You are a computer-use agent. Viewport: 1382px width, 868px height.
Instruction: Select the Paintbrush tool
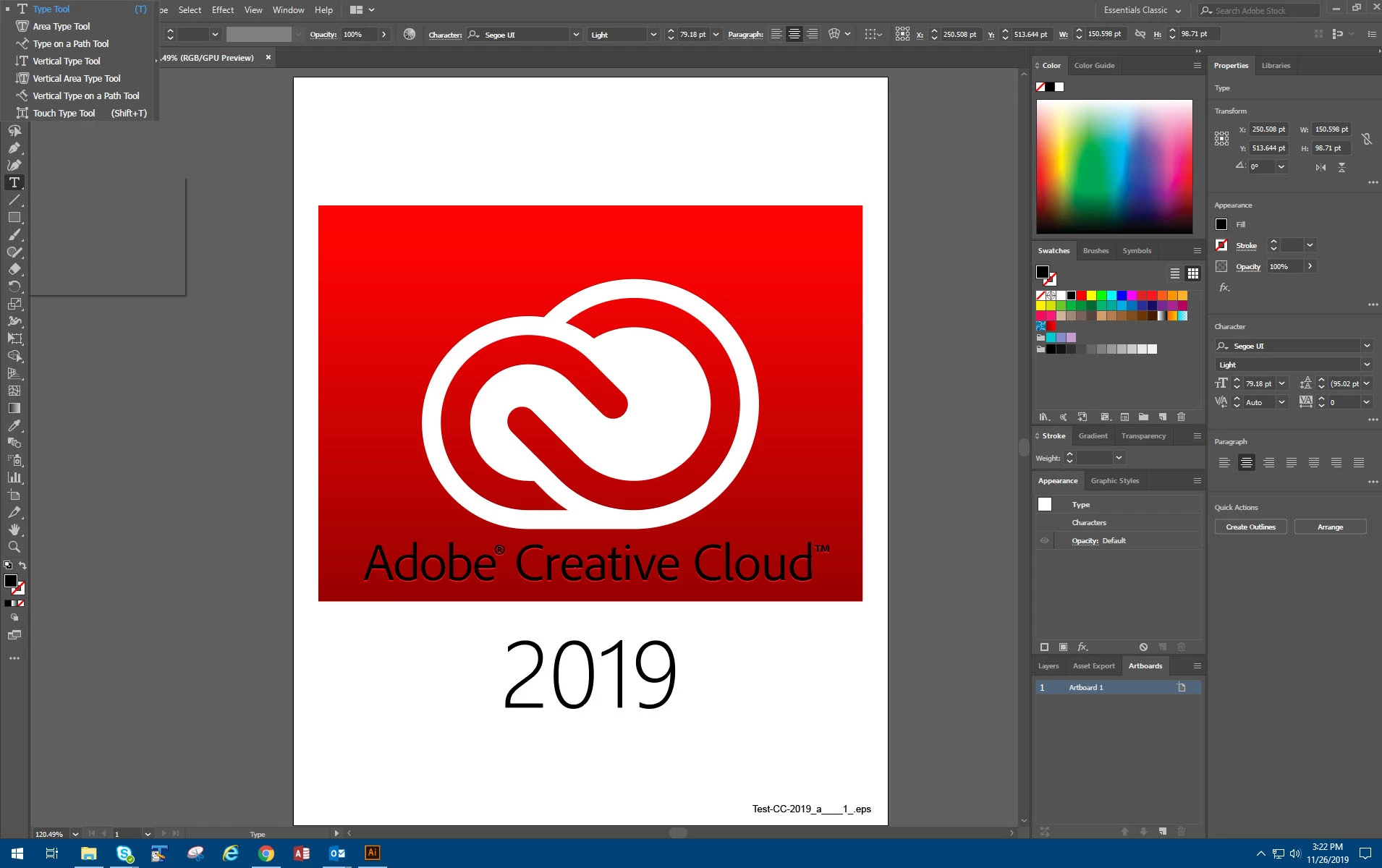14,235
